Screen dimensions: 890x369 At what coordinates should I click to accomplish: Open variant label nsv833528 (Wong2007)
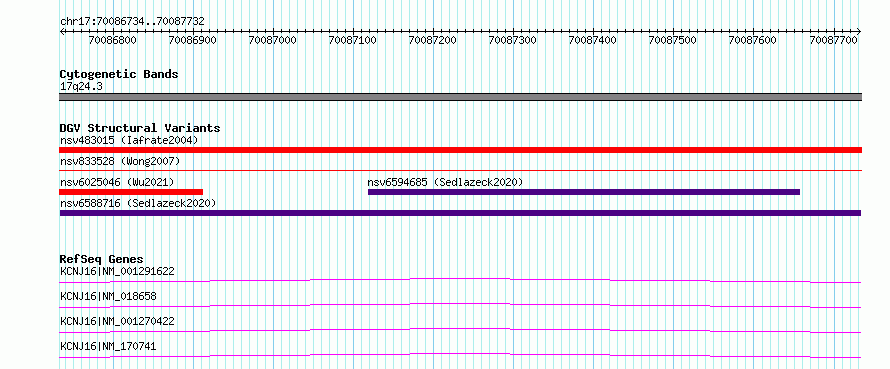click(120, 161)
